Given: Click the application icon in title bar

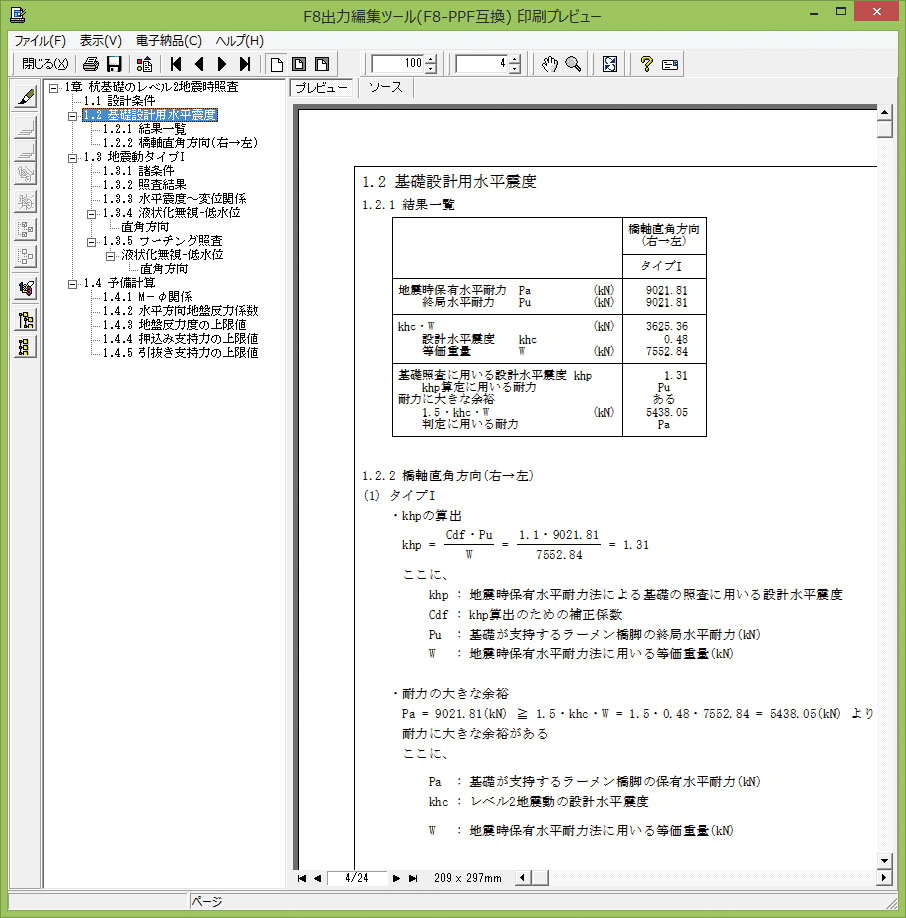Looking at the screenshot, I should coord(18,14).
